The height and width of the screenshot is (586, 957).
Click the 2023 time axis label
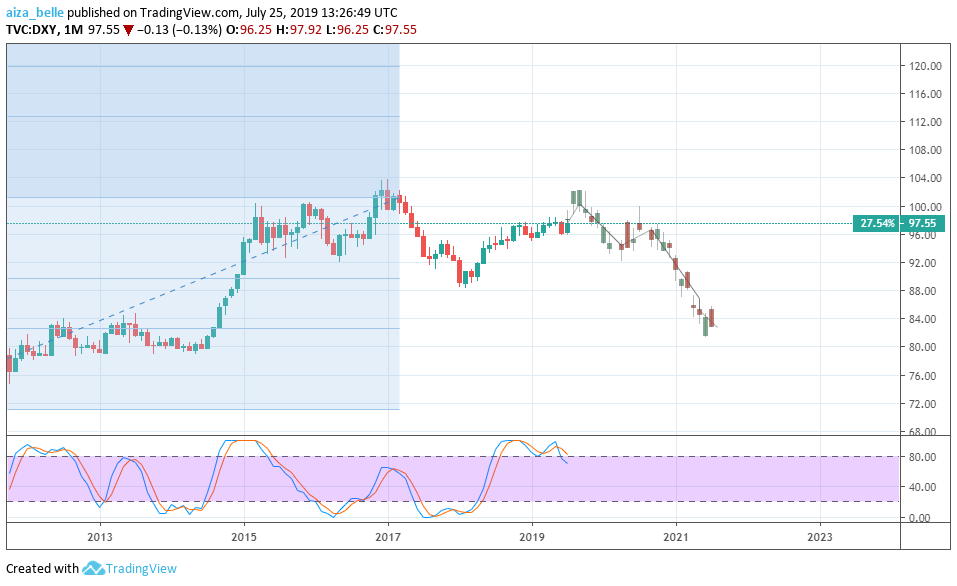pyautogui.click(x=820, y=537)
